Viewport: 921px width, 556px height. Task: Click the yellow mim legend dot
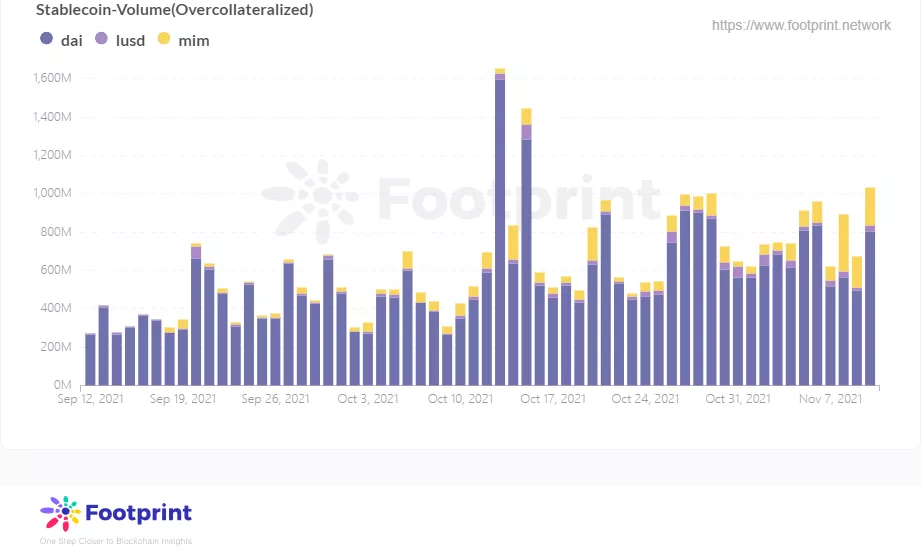pyautogui.click(x=164, y=39)
